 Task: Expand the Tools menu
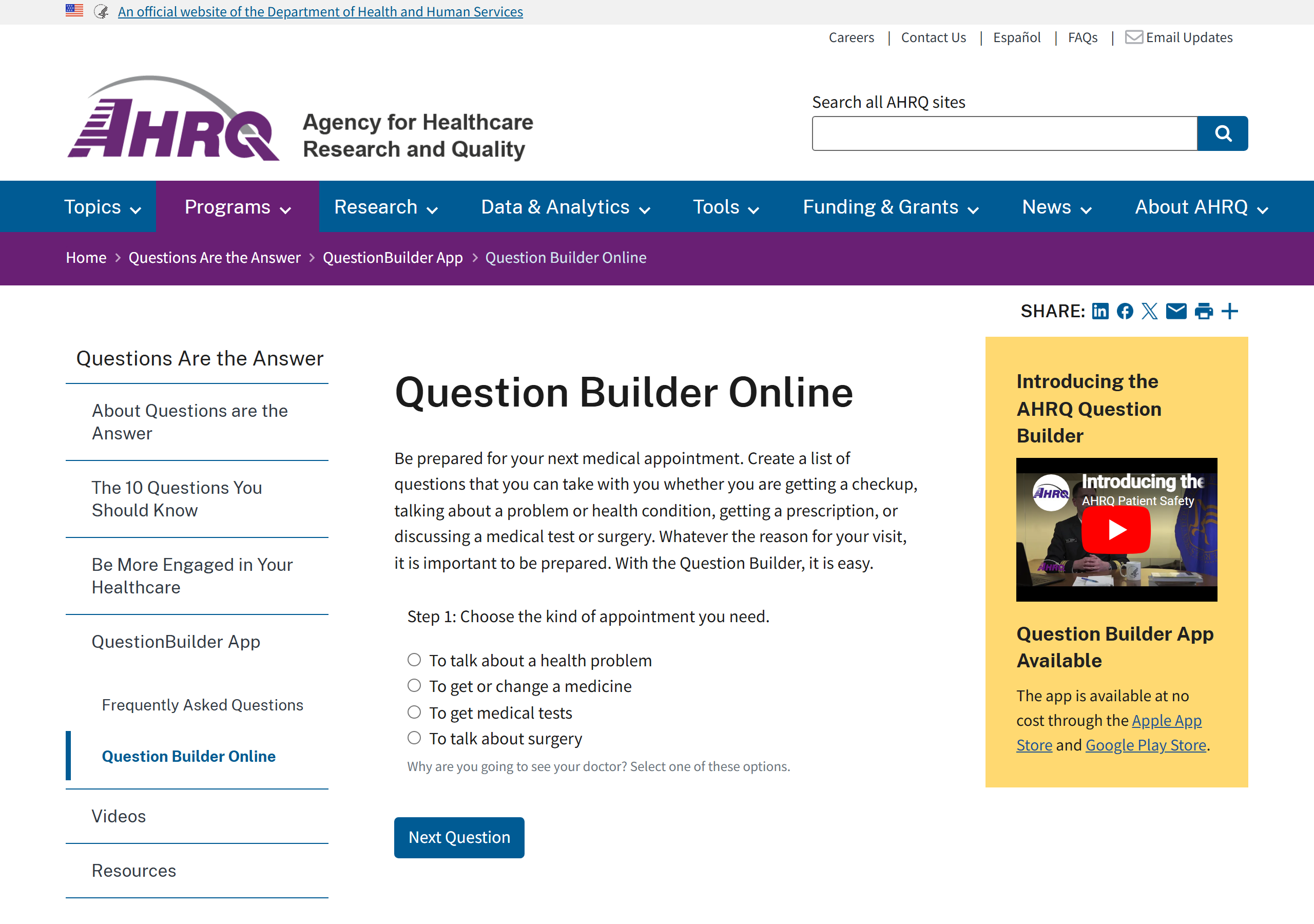click(726, 207)
